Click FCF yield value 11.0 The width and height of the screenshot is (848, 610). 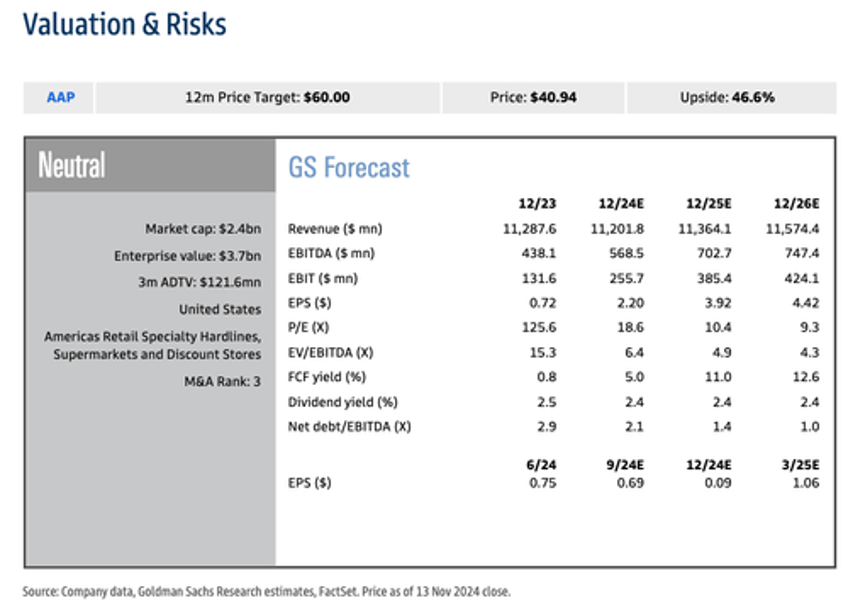tap(718, 377)
